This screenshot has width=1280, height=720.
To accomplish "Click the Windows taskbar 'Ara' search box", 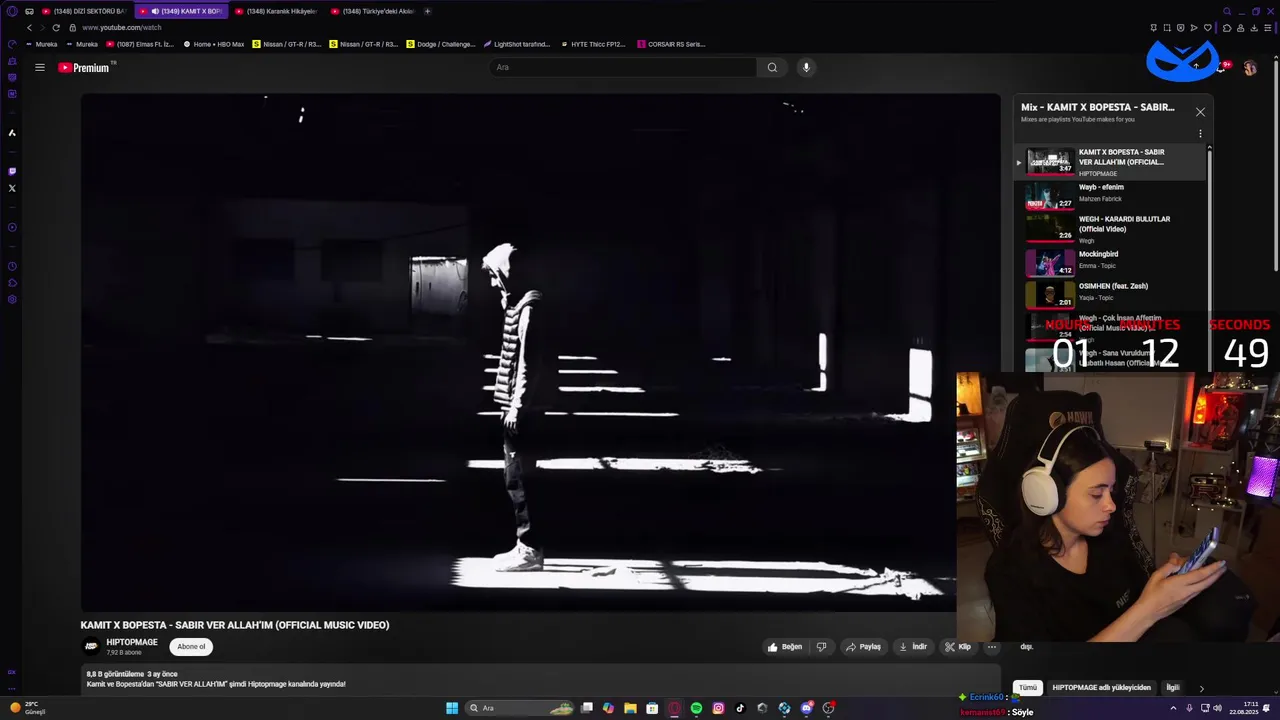I will tap(520, 708).
